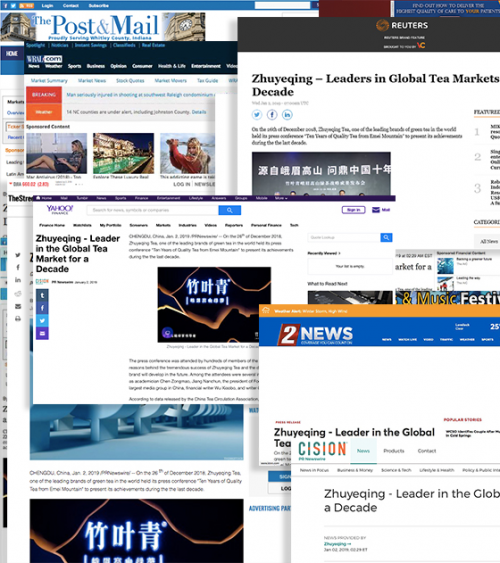Image resolution: width=500 pixels, height=563 pixels.
Task: Open WRAL breaking news shooting headline
Action: pos(140,95)
